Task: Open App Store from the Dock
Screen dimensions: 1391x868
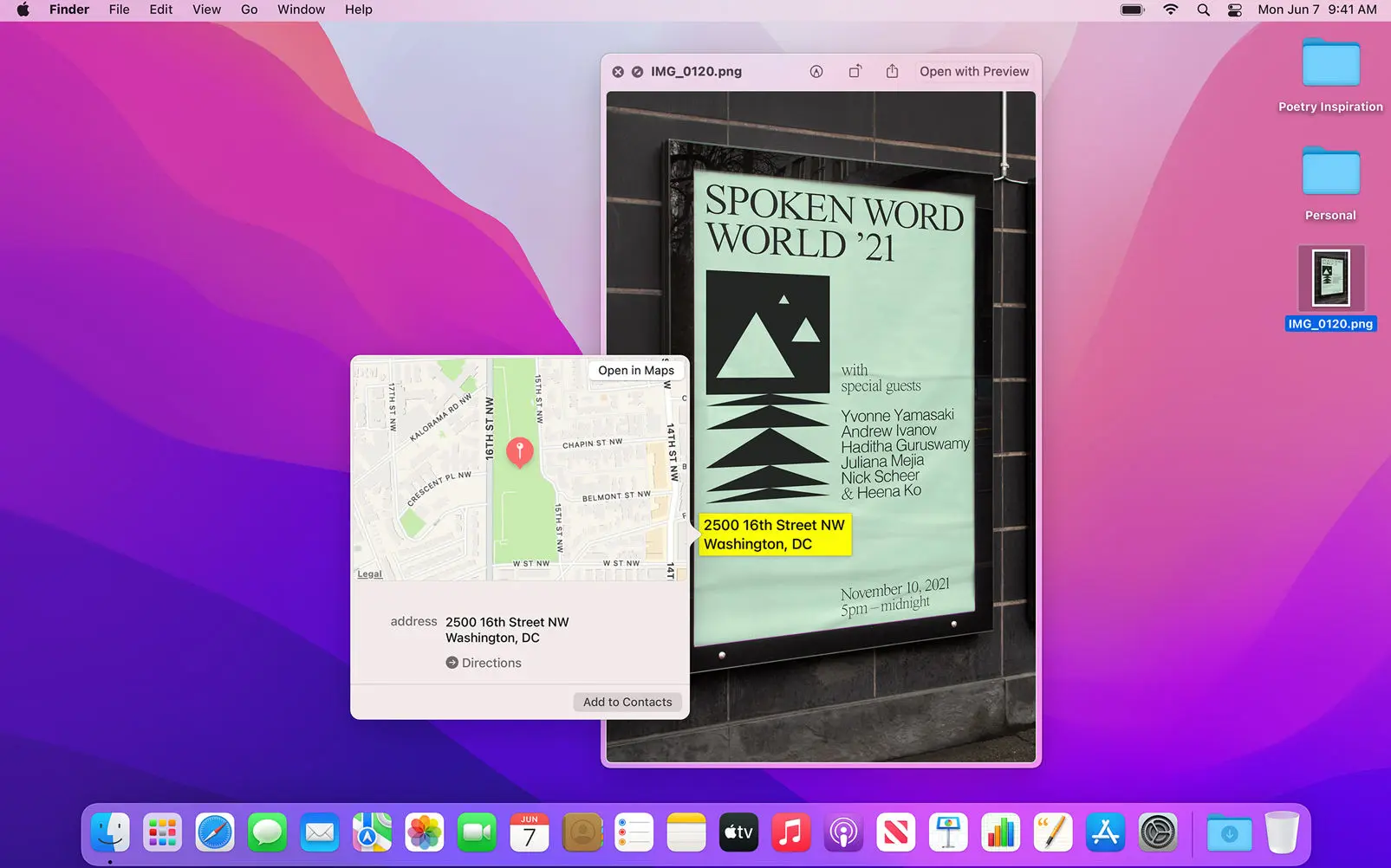Action: click(1106, 833)
